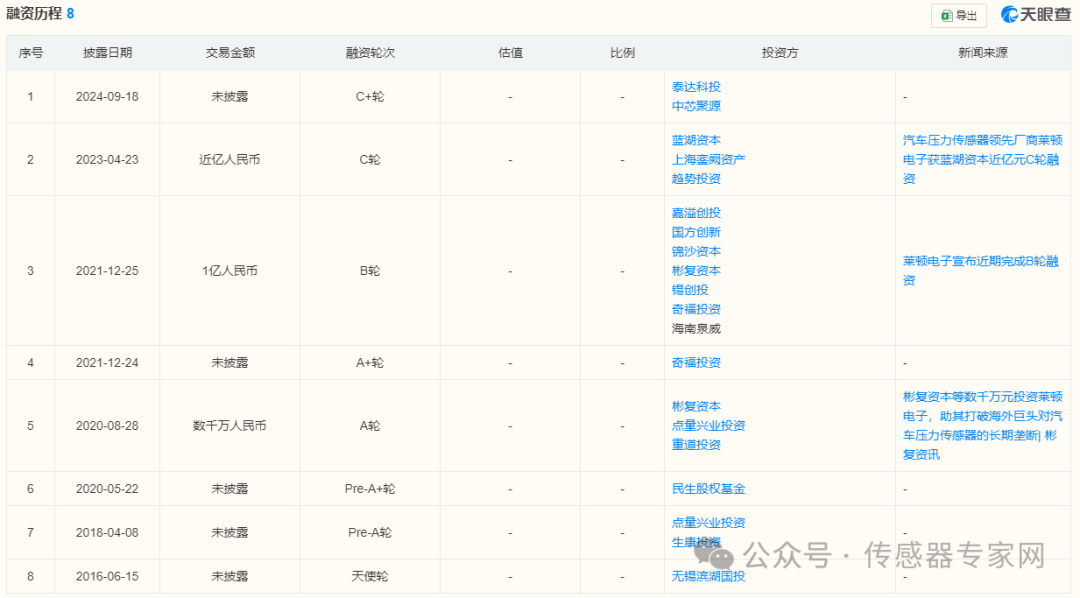Click the count 8 beside 融资历程
The height and width of the screenshot is (598, 1080).
tap(70, 14)
